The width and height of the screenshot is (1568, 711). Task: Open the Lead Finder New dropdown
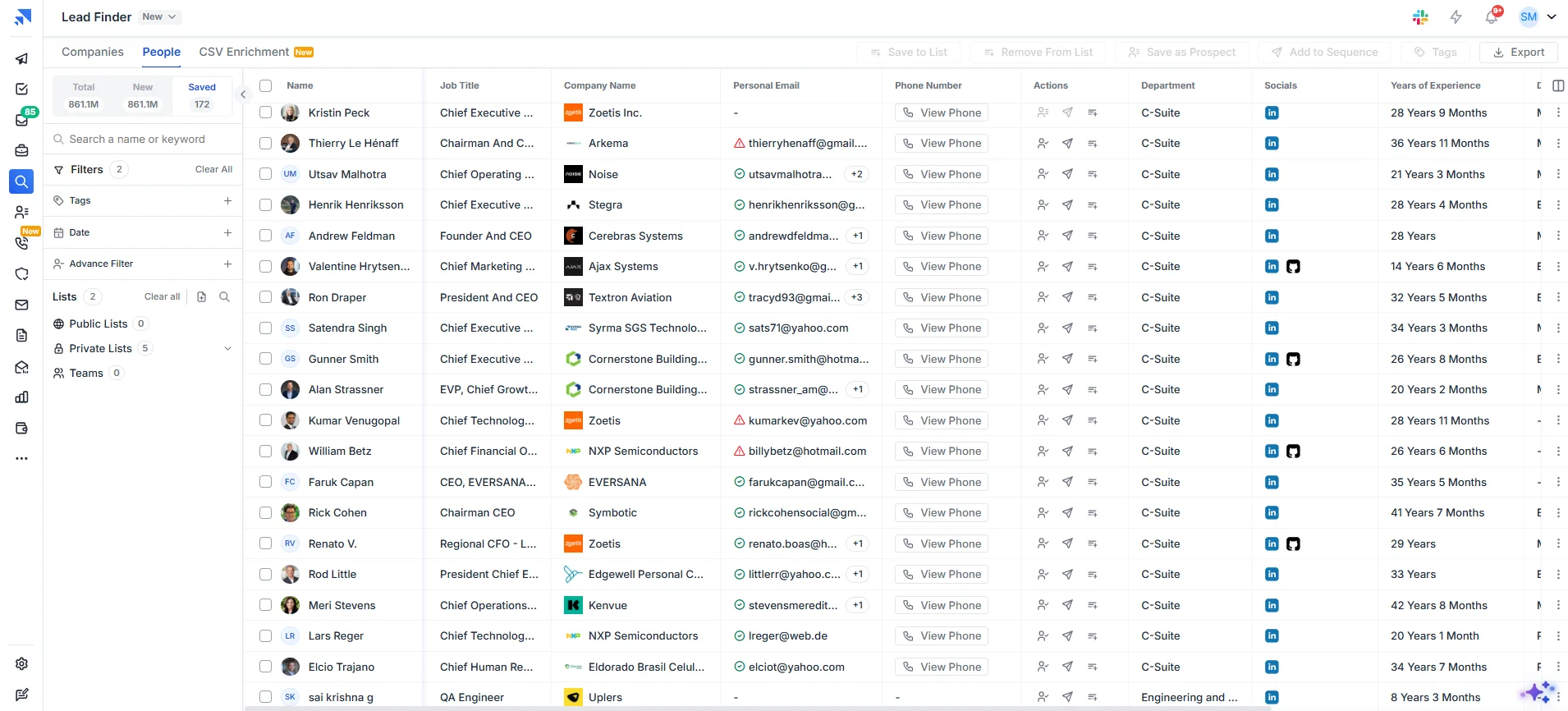click(159, 16)
